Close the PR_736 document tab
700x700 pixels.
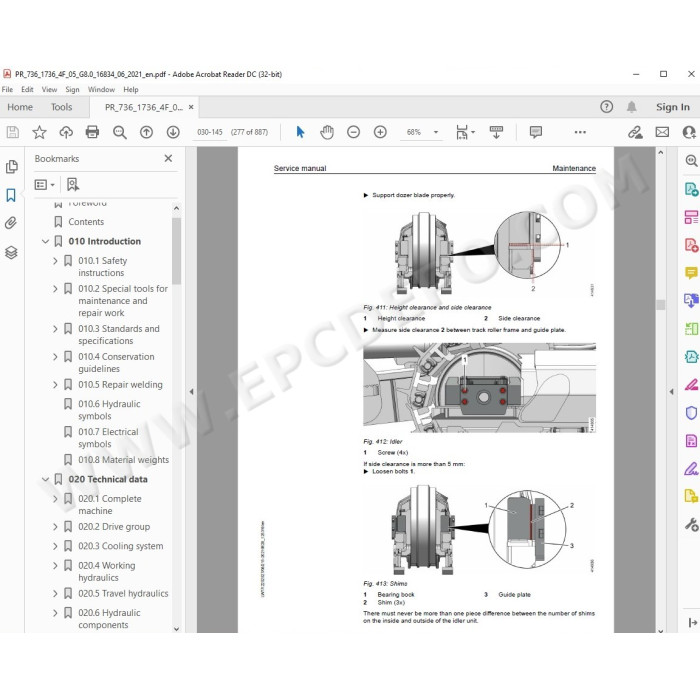191,107
